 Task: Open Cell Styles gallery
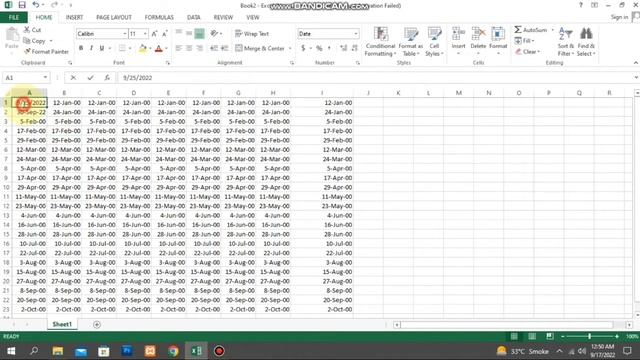pos(434,42)
